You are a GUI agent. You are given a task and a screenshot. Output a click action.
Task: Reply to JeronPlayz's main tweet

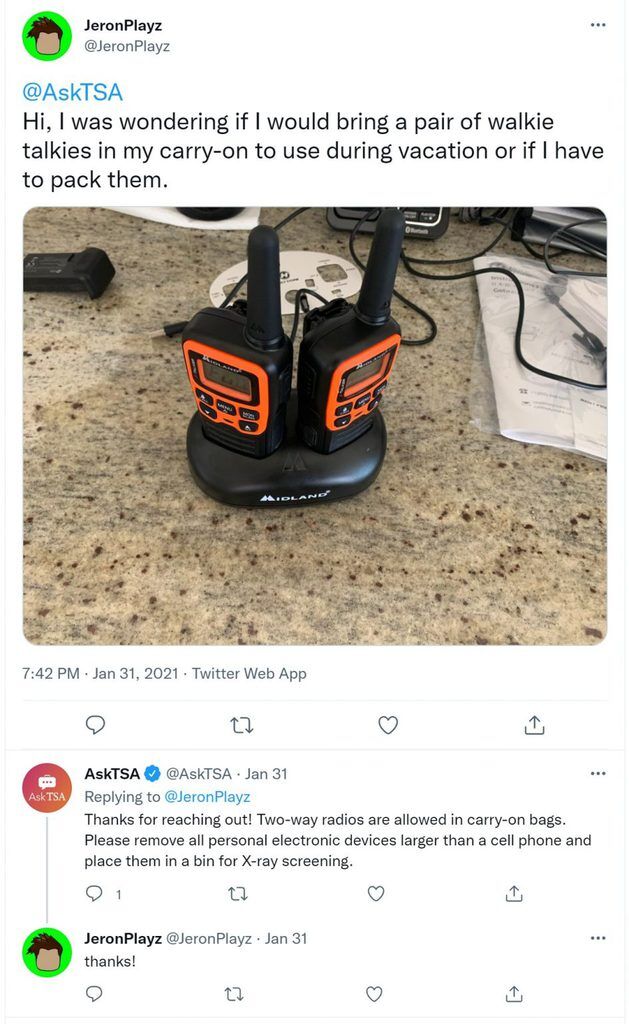[95, 724]
